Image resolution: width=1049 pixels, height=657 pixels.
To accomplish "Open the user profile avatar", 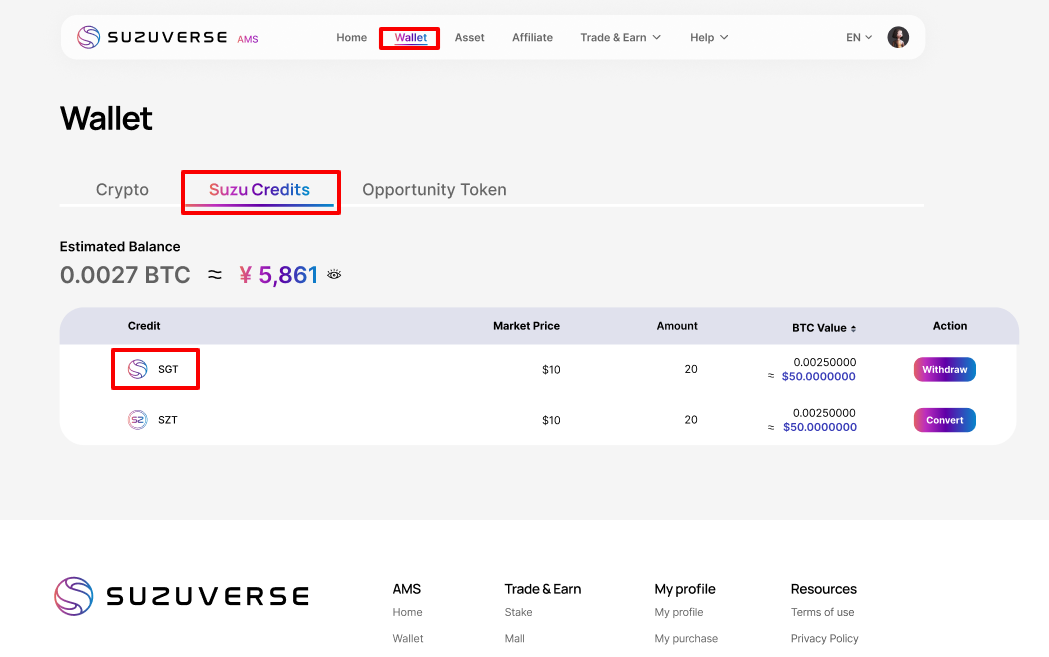I will click(x=898, y=37).
